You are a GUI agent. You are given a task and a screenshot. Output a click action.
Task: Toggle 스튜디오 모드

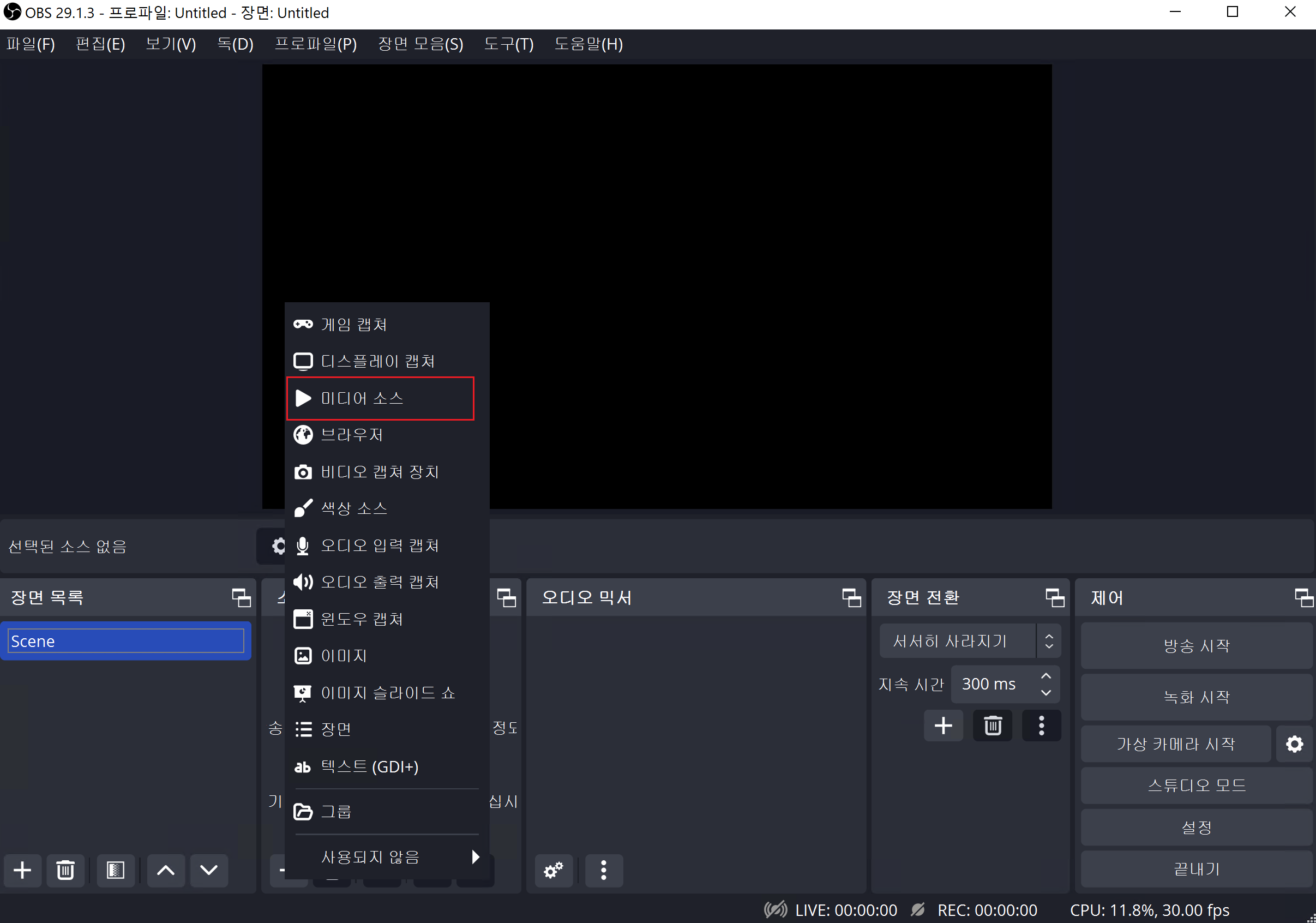point(1196,786)
